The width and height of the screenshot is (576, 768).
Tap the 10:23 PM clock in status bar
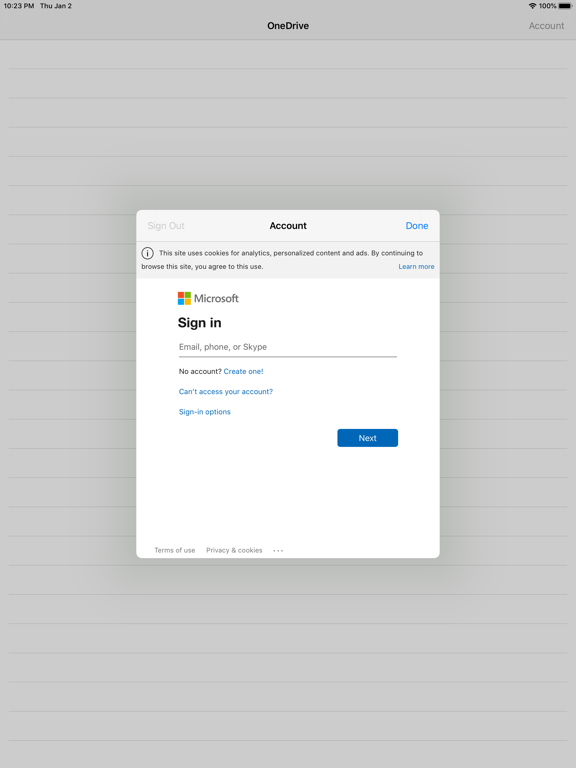pyautogui.click(x=19, y=6)
